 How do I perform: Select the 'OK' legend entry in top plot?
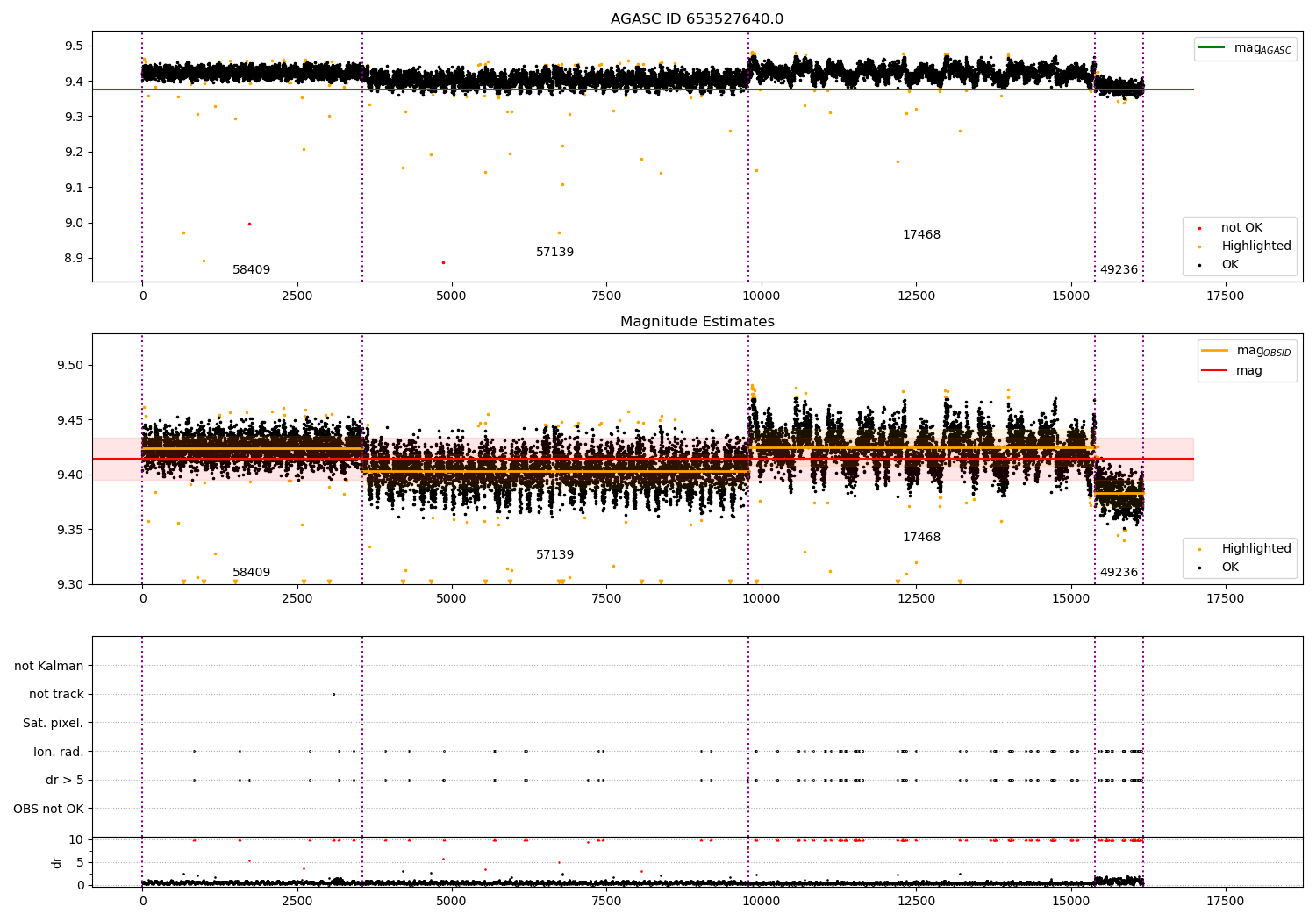pyautogui.click(x=1230, y=265)
